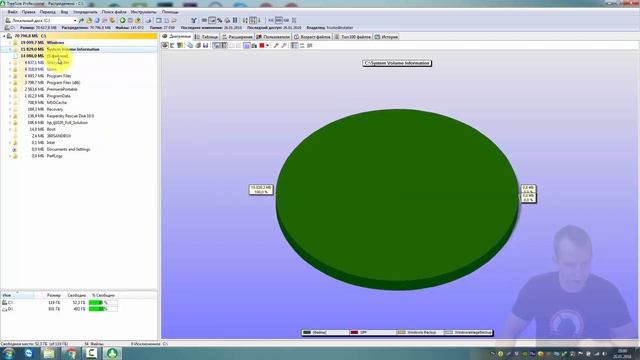Select the C: row in drive list
This screenshot has width=640, height=360.
(x=60, y=303)
